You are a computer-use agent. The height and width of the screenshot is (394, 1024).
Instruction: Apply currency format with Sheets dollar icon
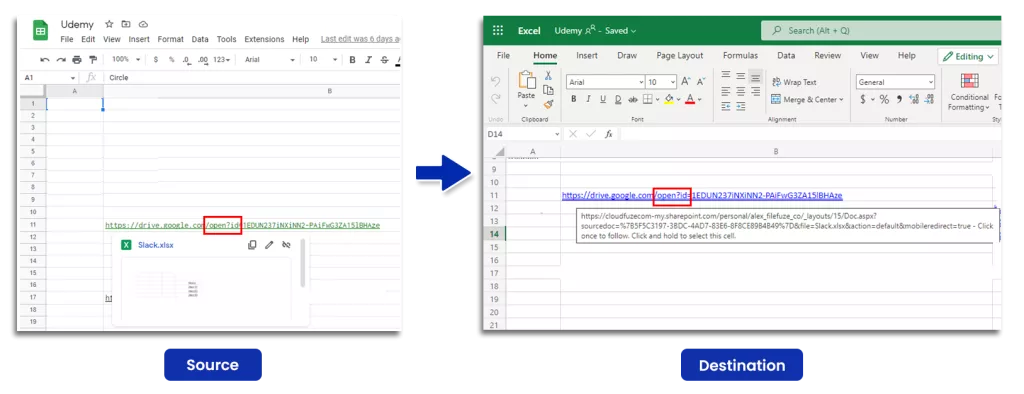tap(155, 59)
